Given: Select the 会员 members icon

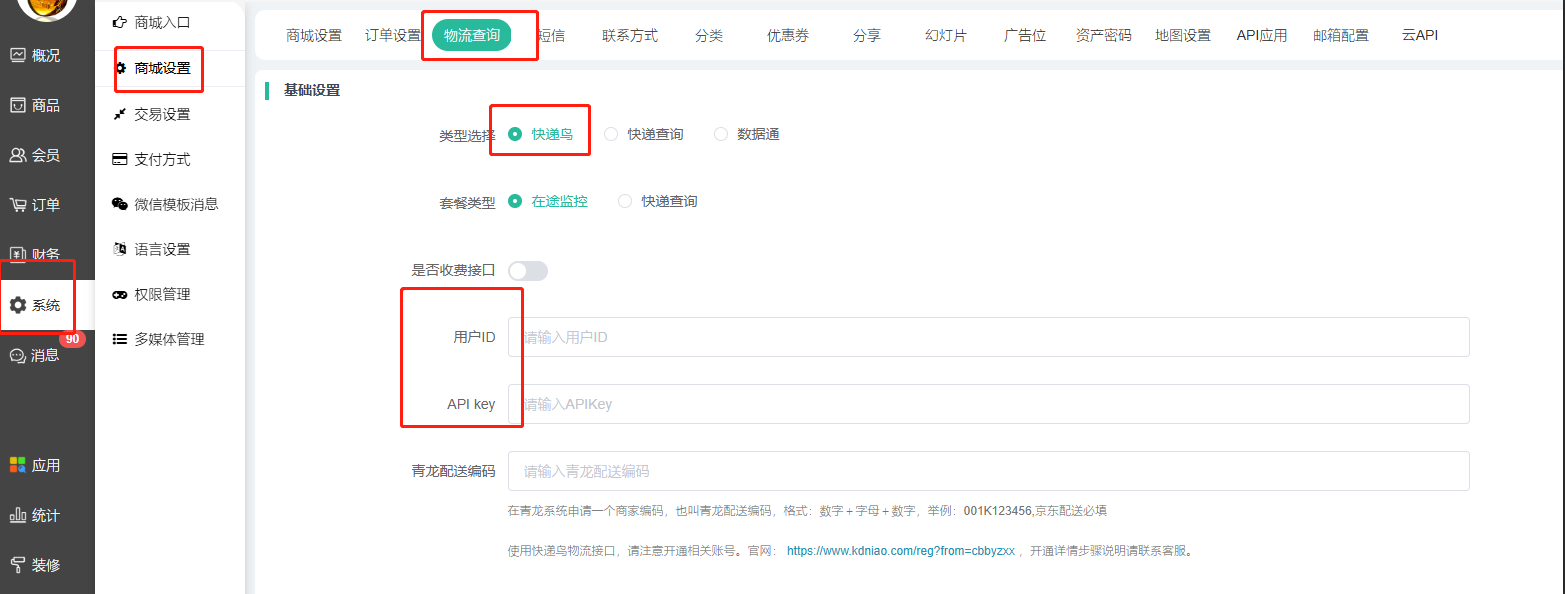Looking at the screenshot, I should 18,155.
